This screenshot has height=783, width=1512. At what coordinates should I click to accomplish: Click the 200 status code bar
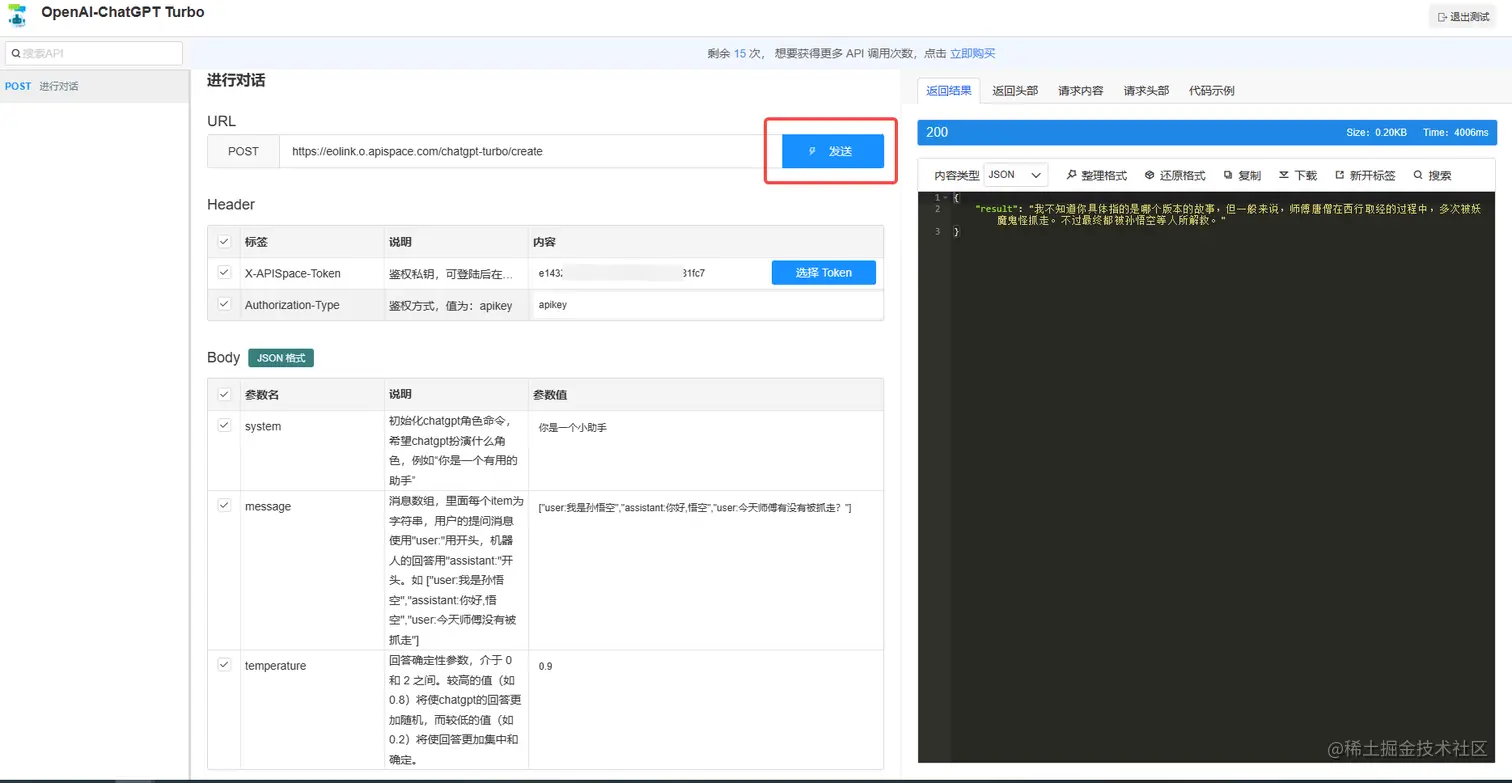coord(1207,132)
